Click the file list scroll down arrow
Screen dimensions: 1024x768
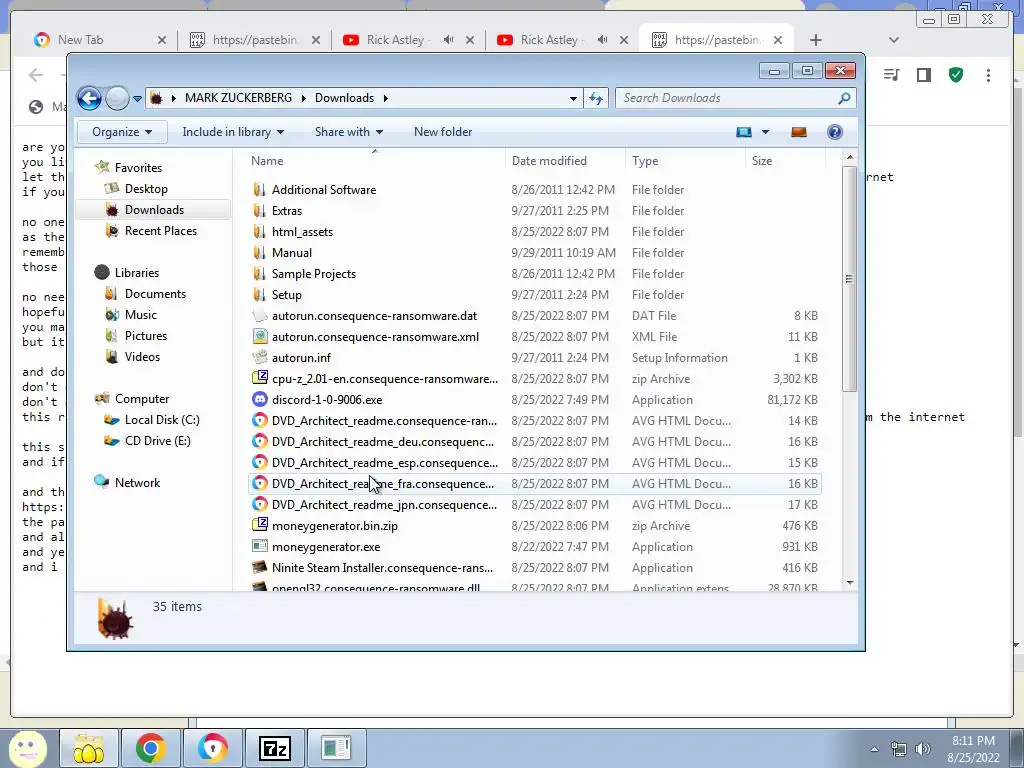point(850,583)
